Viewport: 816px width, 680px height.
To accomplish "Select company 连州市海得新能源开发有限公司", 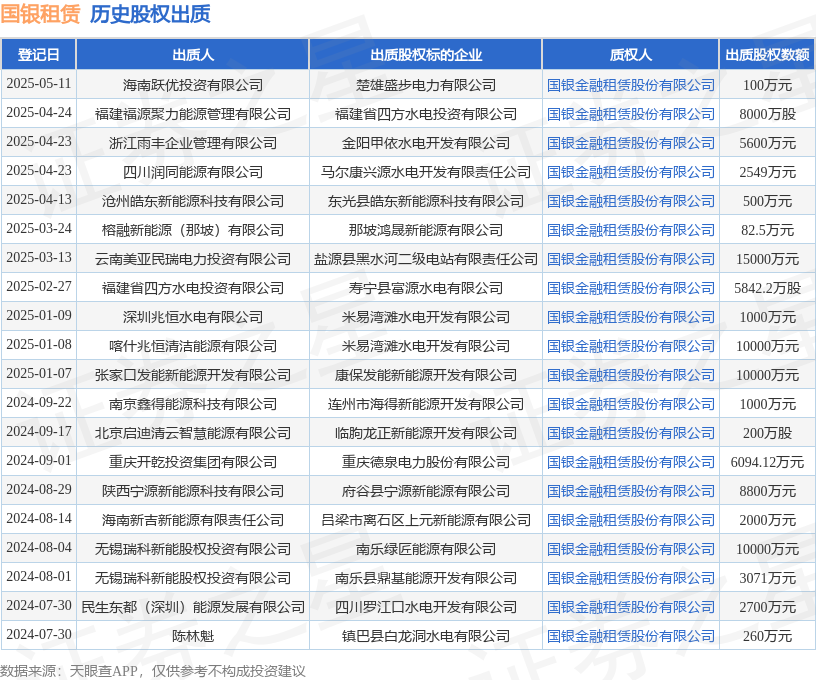I will 426,404.
